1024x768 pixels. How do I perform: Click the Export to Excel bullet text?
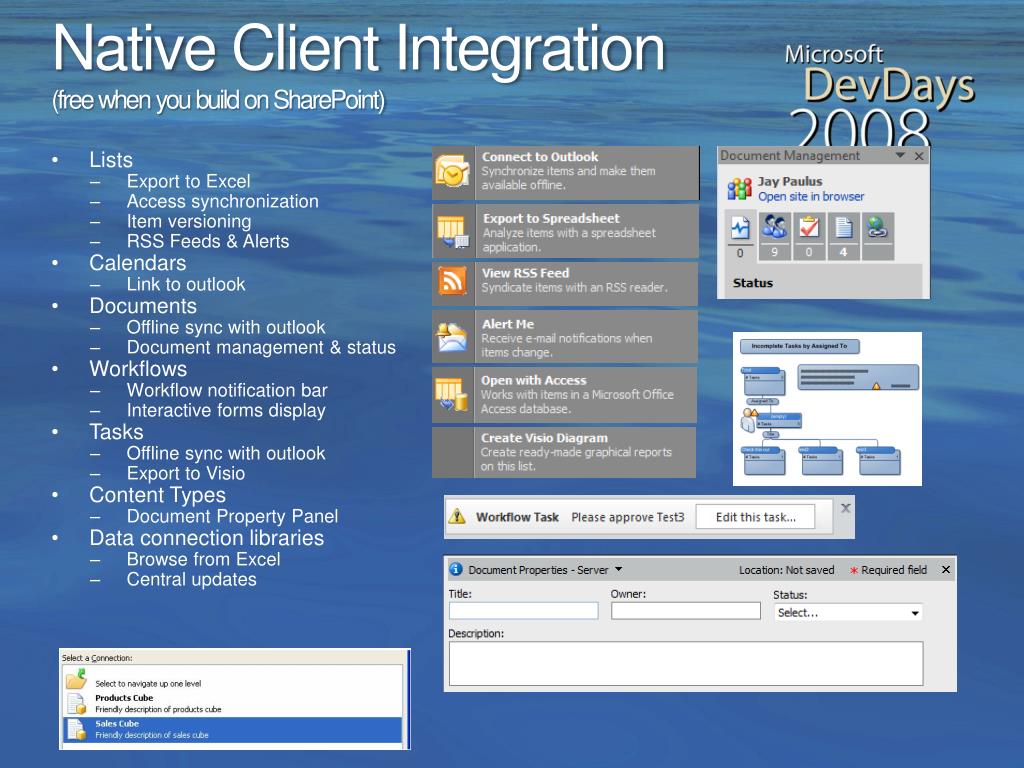click(188, 181)
